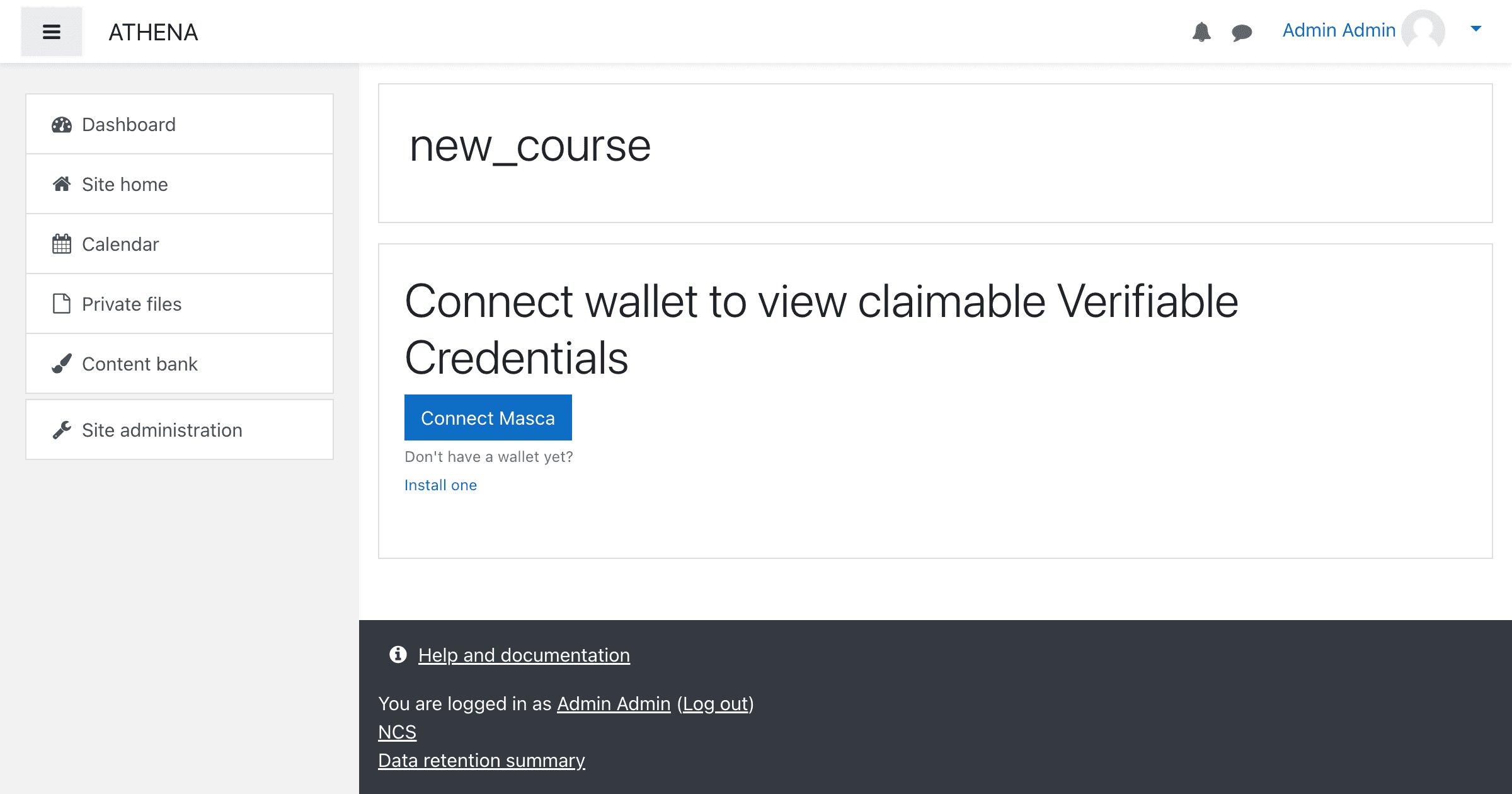1512x794 pixels.
Task: Select the new_course heading
Action: [530, 146]
